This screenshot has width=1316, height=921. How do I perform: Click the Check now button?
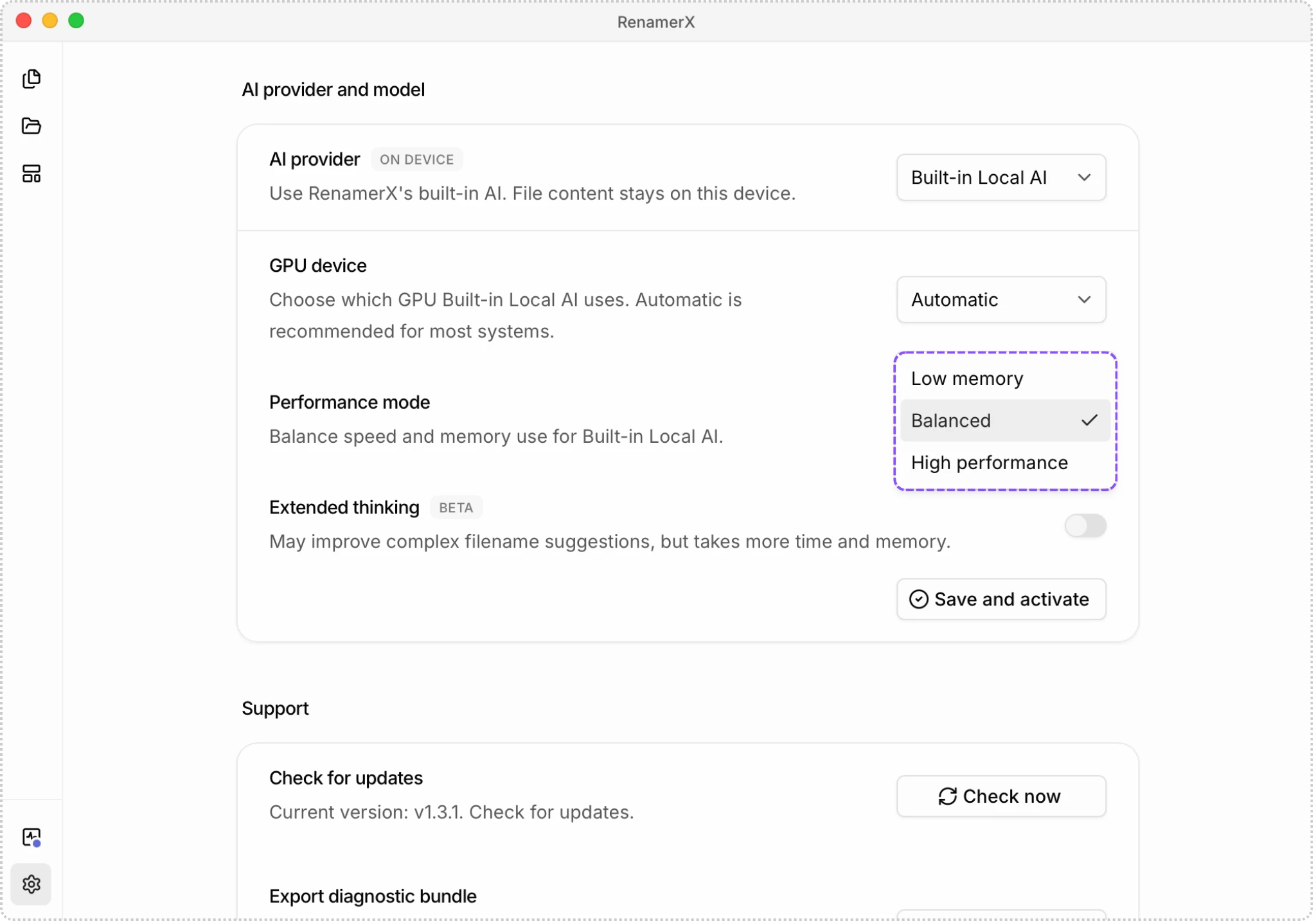click(x=1001, y=796)
